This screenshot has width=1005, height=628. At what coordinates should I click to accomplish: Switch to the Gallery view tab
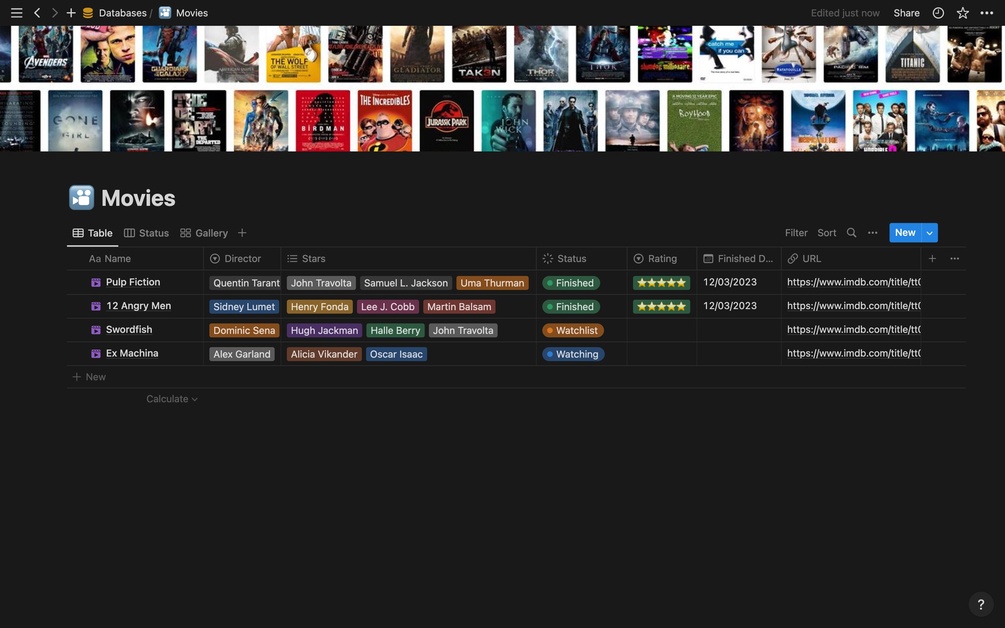coord(204,233)
